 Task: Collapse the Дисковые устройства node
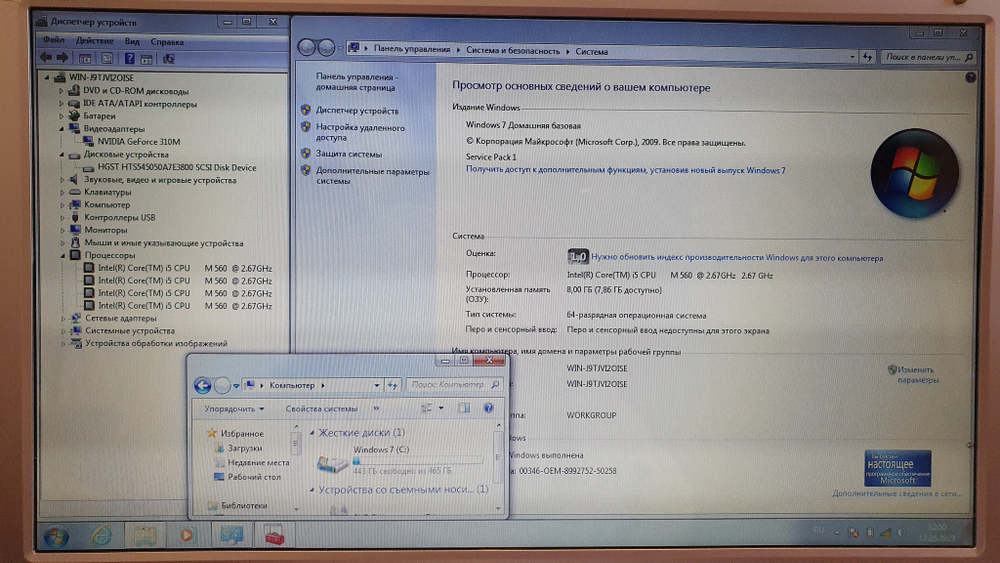click(x=62, y=154)
